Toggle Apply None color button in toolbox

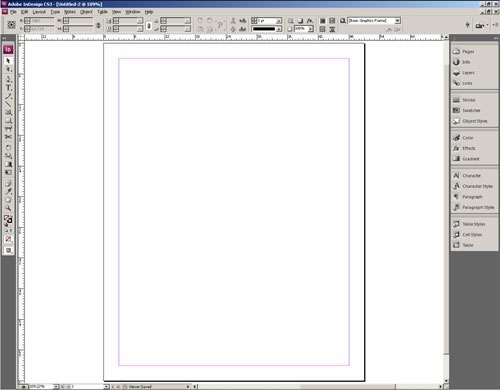click(8, 239)
